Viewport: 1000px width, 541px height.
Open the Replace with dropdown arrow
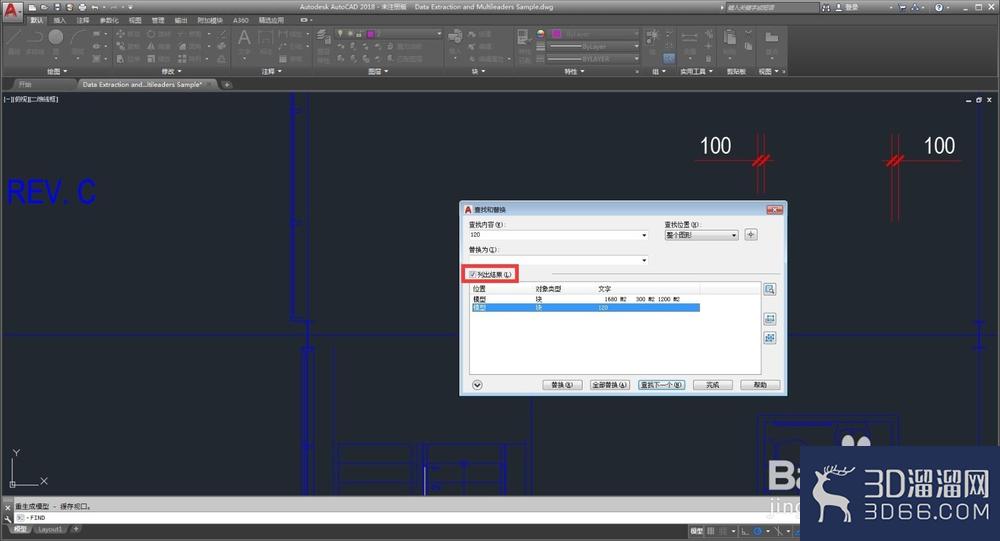click(644, 260)
